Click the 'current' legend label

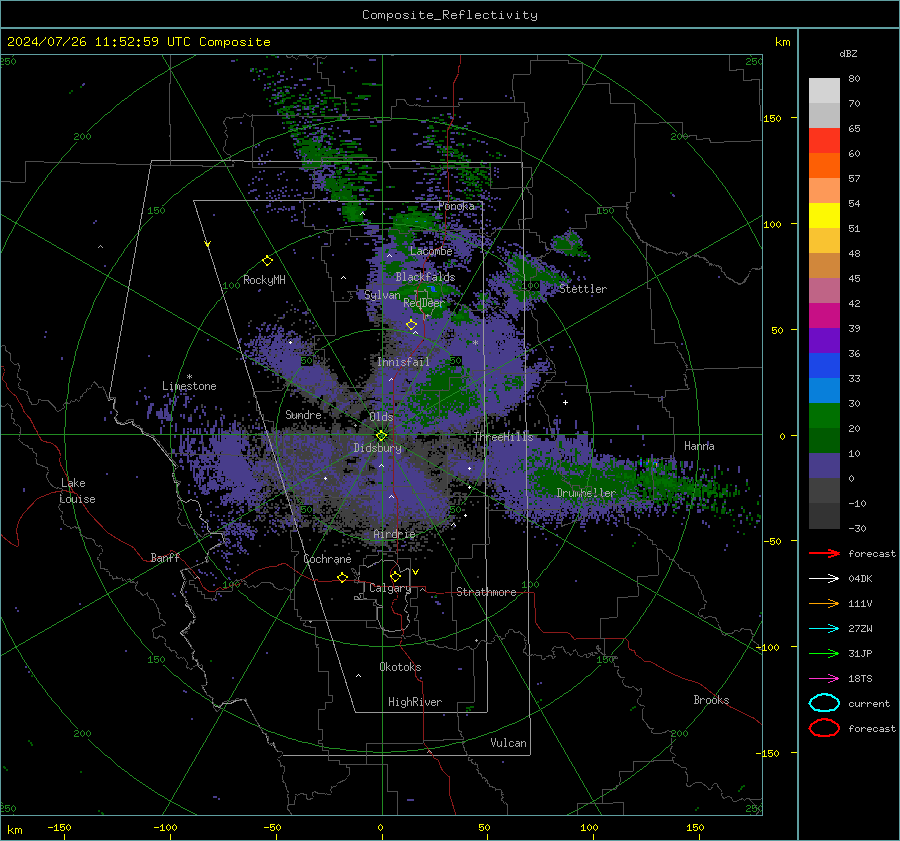(869, 704)
